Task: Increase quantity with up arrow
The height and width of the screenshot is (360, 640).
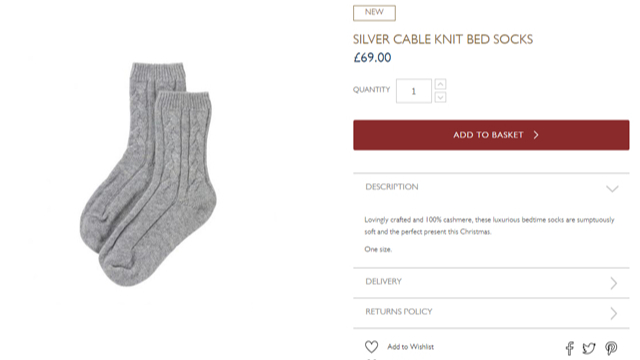Action: click(440, 84)
